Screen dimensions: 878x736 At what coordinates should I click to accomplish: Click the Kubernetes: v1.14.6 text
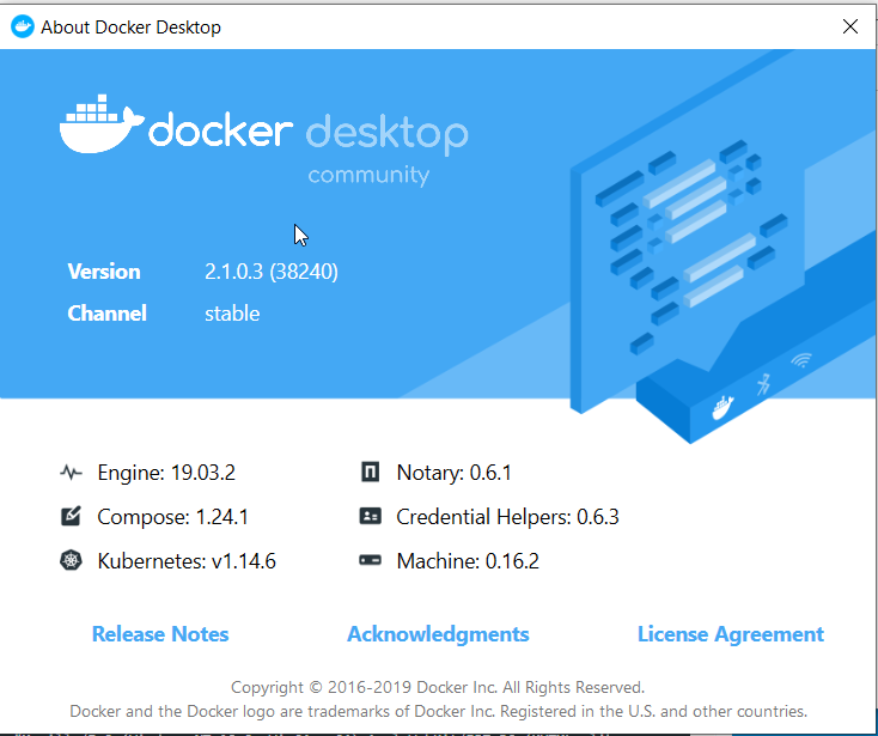click(x=186, y=561)
